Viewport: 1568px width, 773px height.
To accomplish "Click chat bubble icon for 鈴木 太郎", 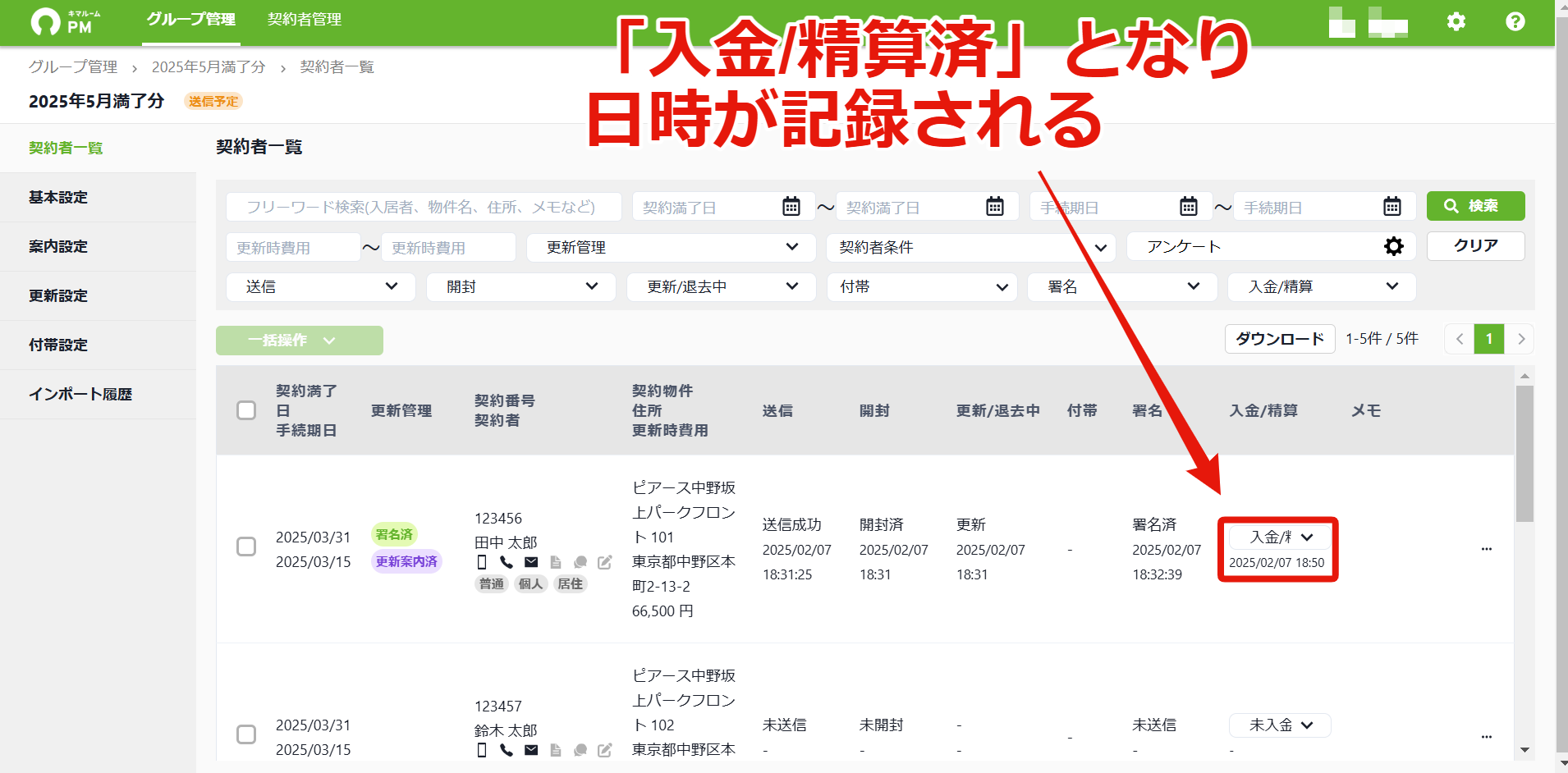I will [x=580, y=750].
